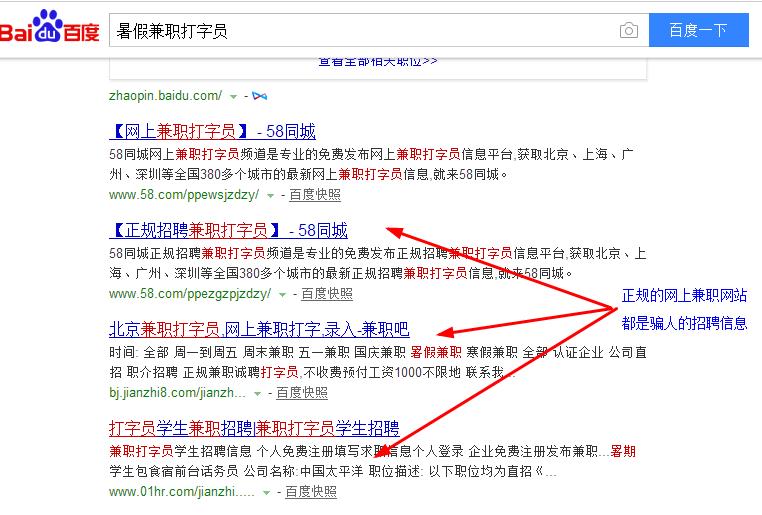Click URL www.58.com/ppewsjzdzy/
762x515 pixels.
click(x=184, y=195)
